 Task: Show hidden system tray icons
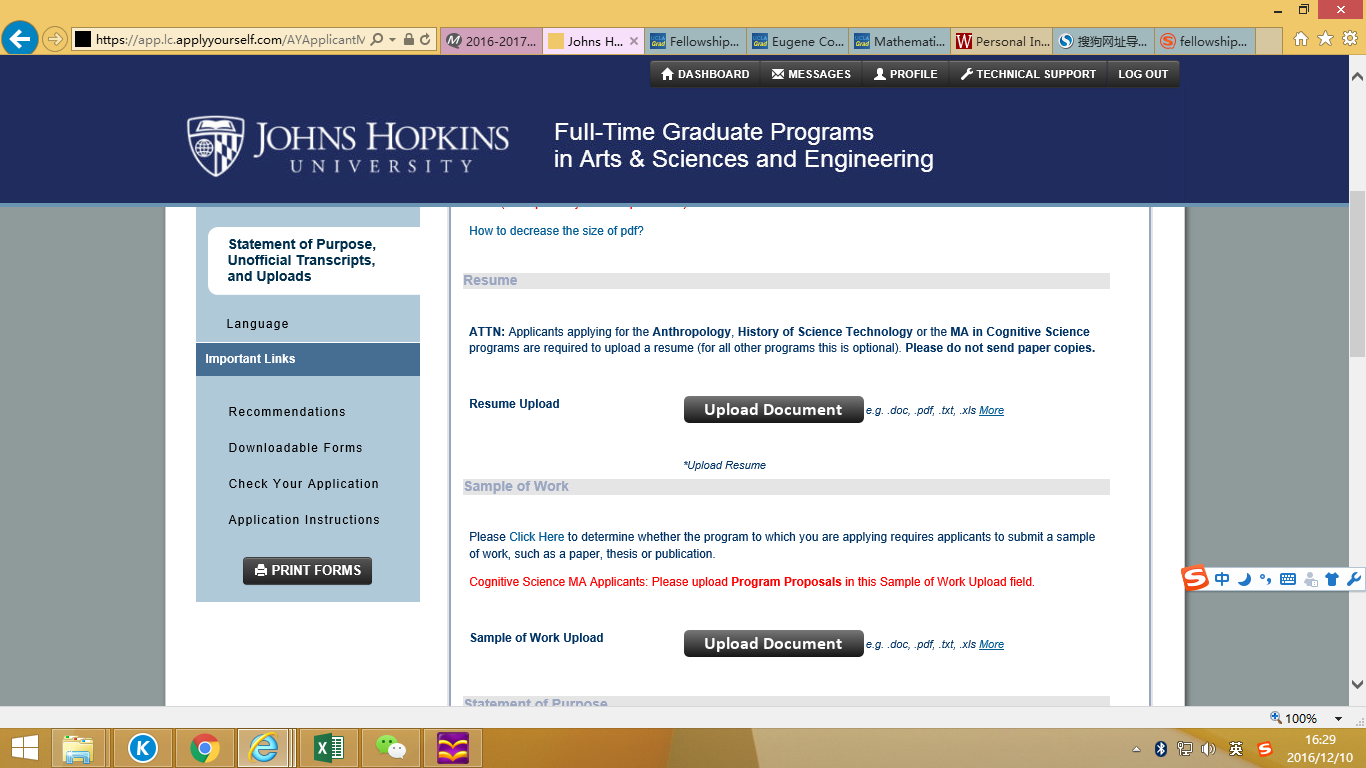[x=1136, y=748]
